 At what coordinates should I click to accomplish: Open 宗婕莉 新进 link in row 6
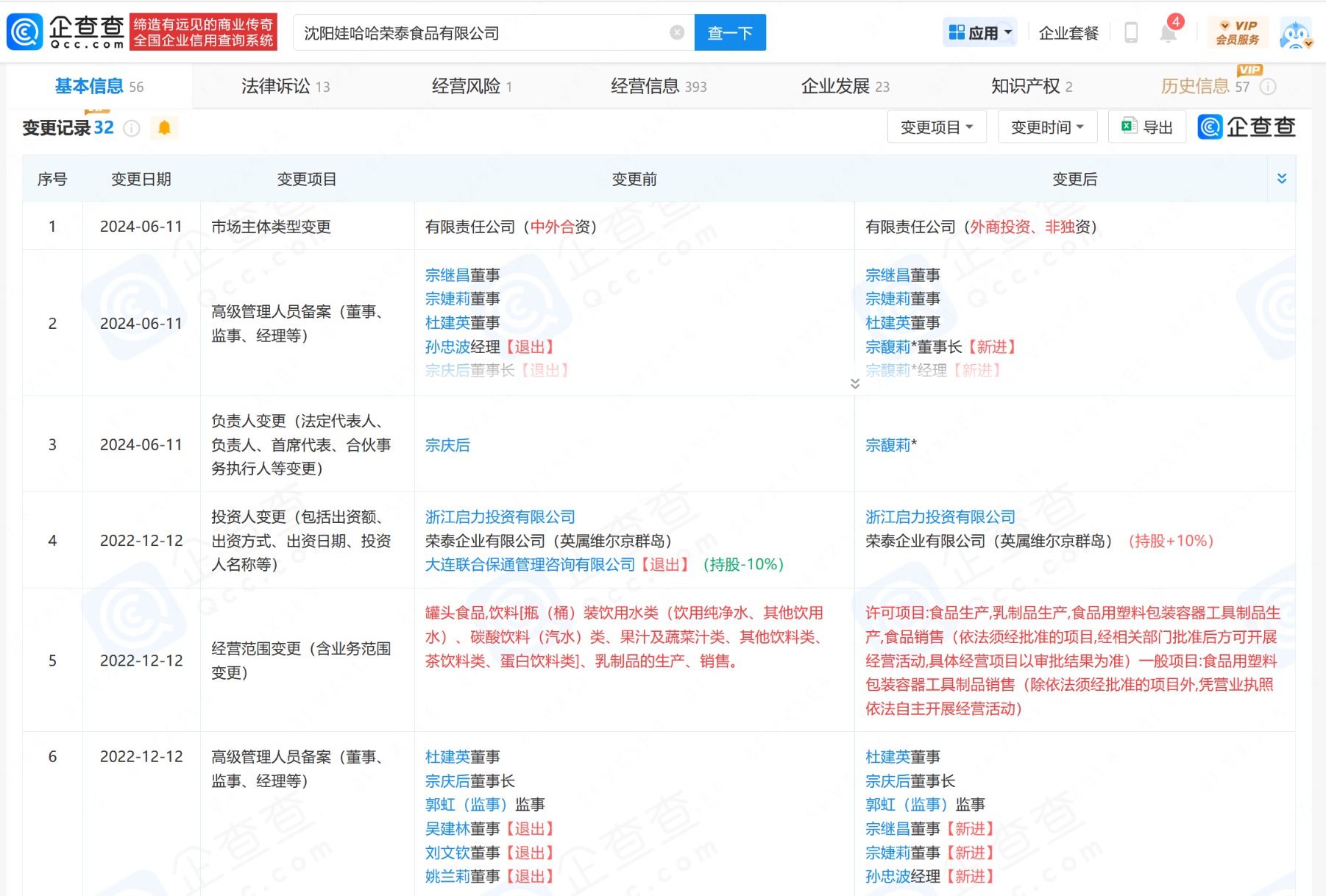(x=887, y=853)
